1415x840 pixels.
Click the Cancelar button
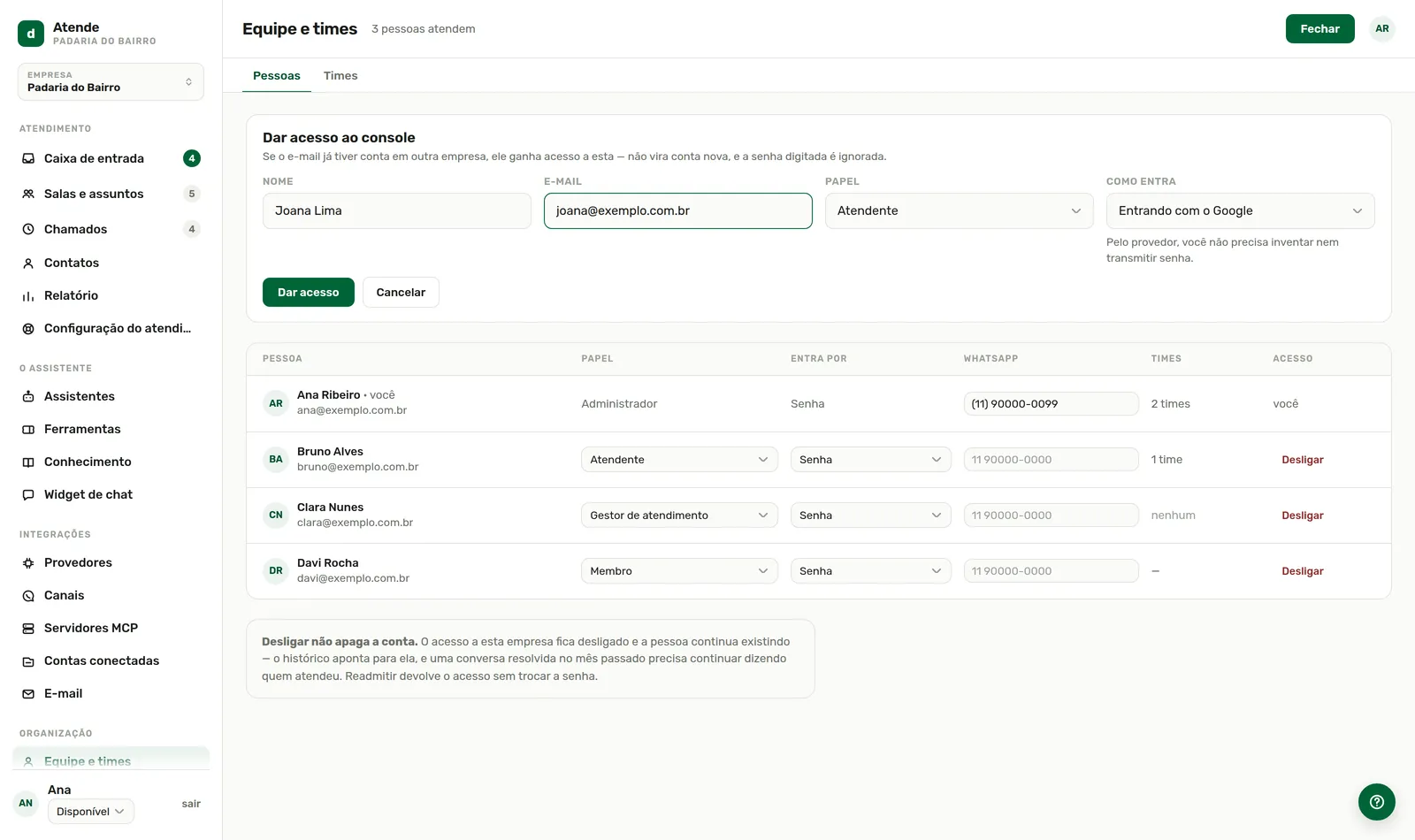pyautogui.click(x=401, y=293)
